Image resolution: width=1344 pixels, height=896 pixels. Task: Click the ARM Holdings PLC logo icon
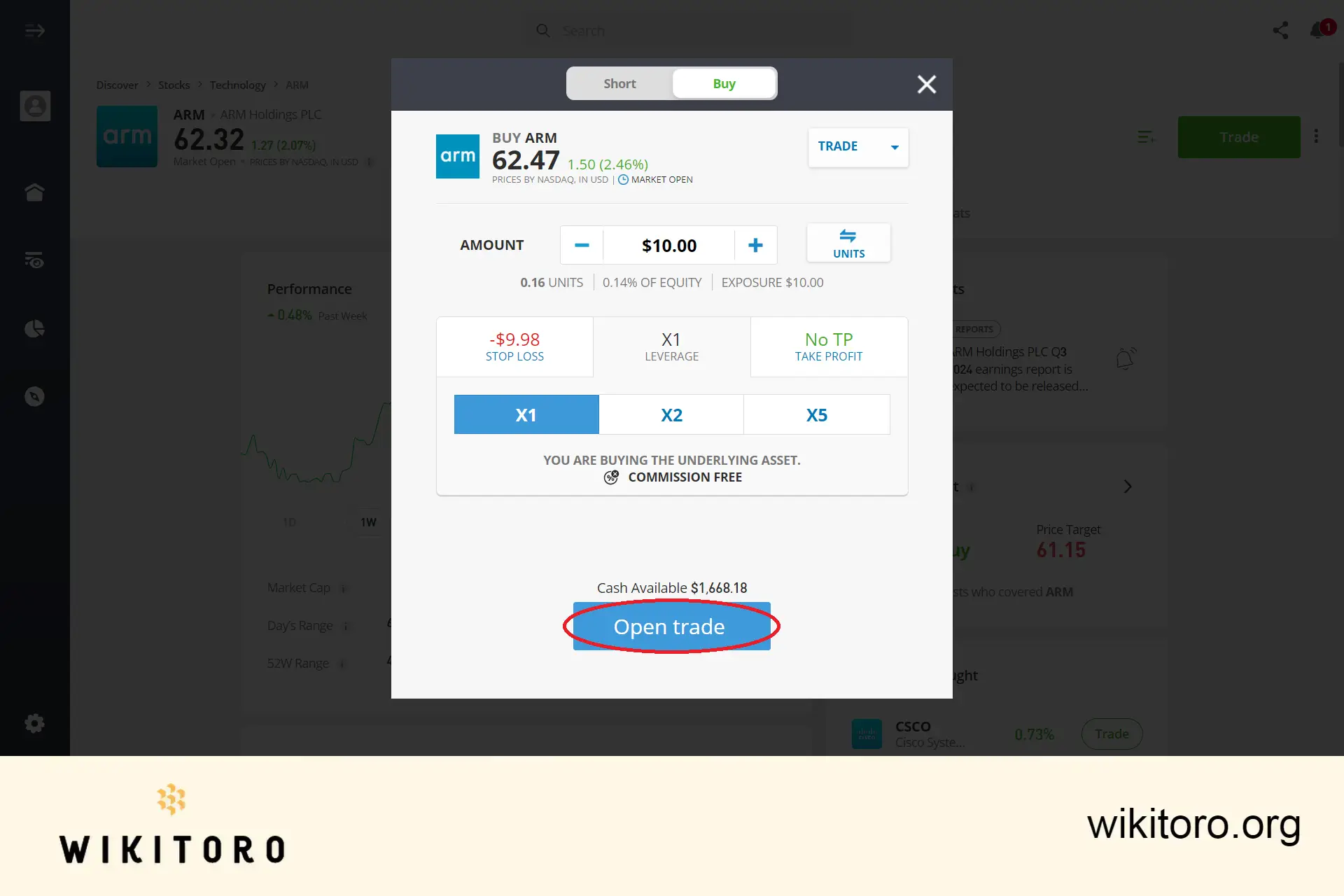click(127, 136)
